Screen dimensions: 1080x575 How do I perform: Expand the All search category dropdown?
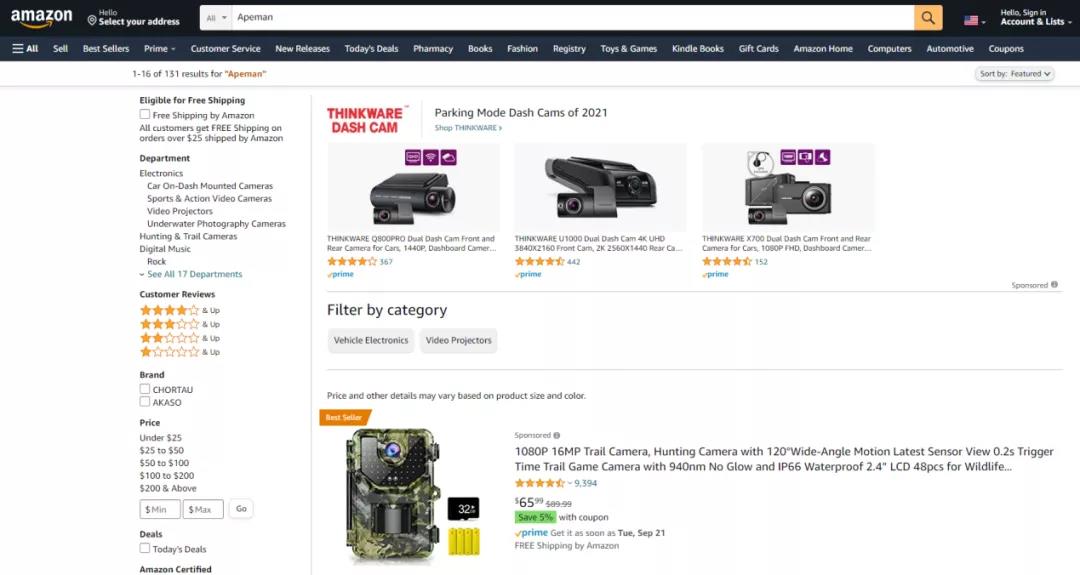[215, 18]
